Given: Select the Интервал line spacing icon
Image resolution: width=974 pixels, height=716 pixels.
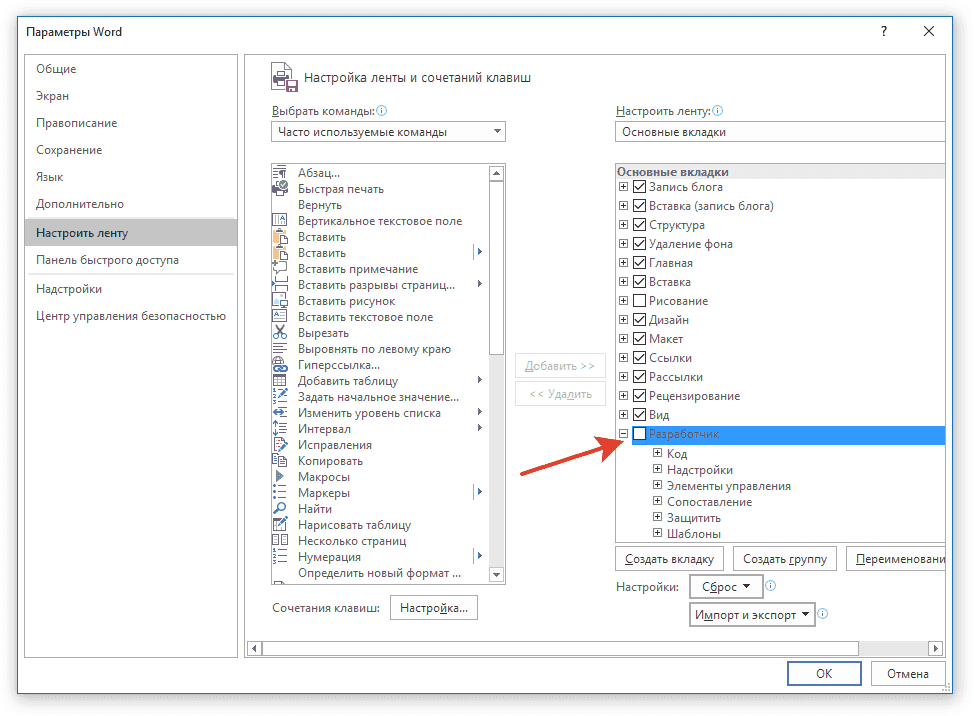Looking at the screenshot, I should pos(280,429).
